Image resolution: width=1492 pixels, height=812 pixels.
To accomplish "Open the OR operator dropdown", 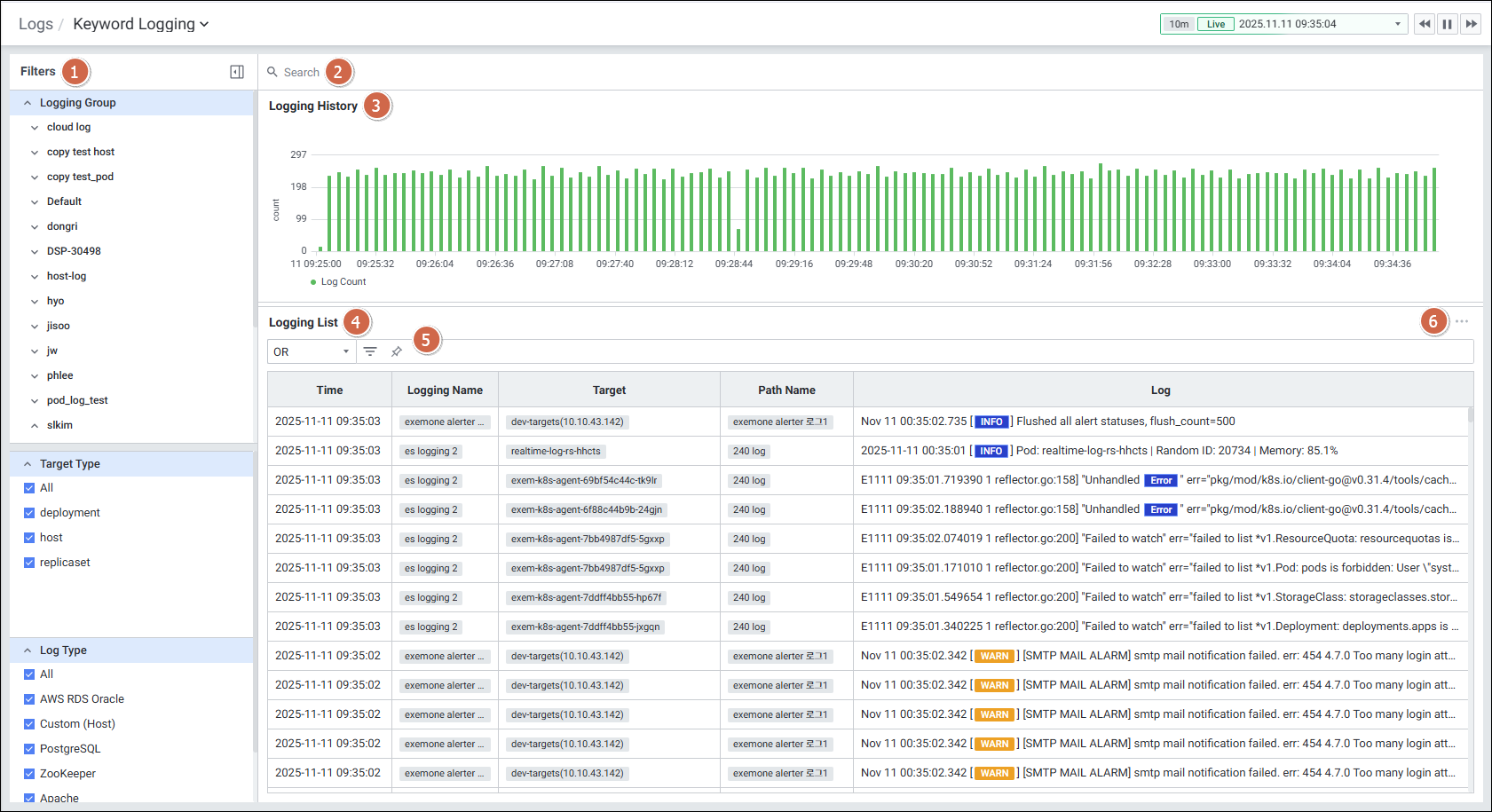I will 312,352.
